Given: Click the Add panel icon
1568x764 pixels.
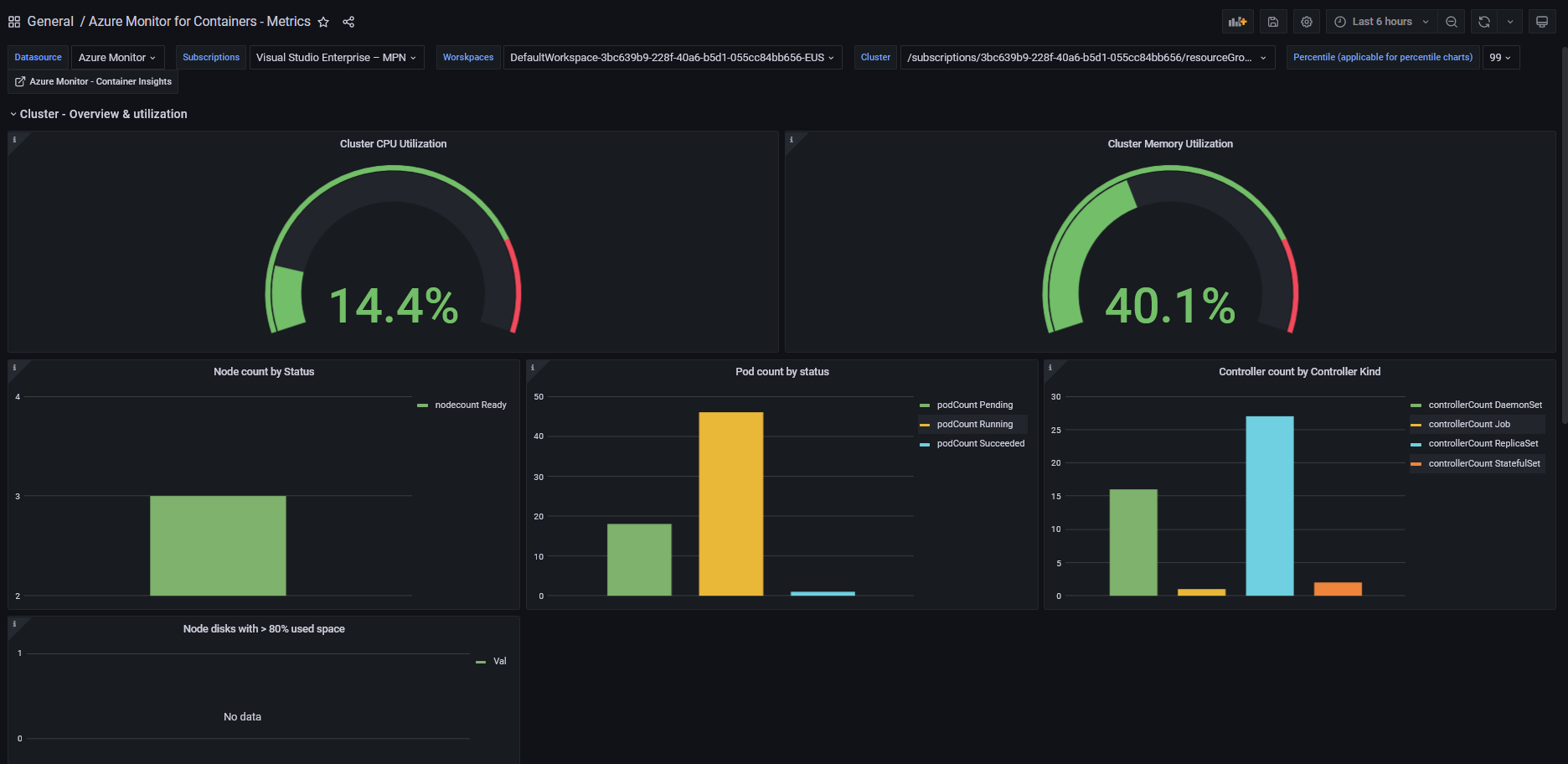Looking at the screenshot, I should 1237,22.
